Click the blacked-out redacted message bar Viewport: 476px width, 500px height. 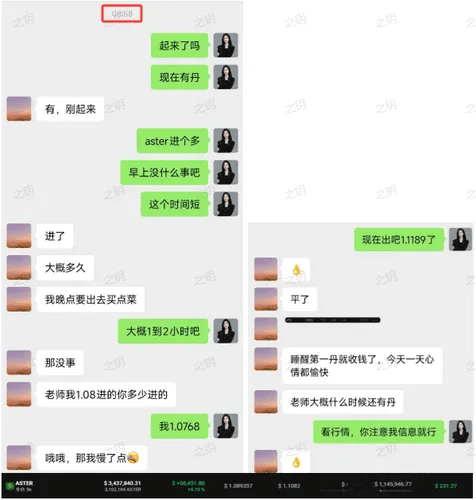click(x=333, y=320)
